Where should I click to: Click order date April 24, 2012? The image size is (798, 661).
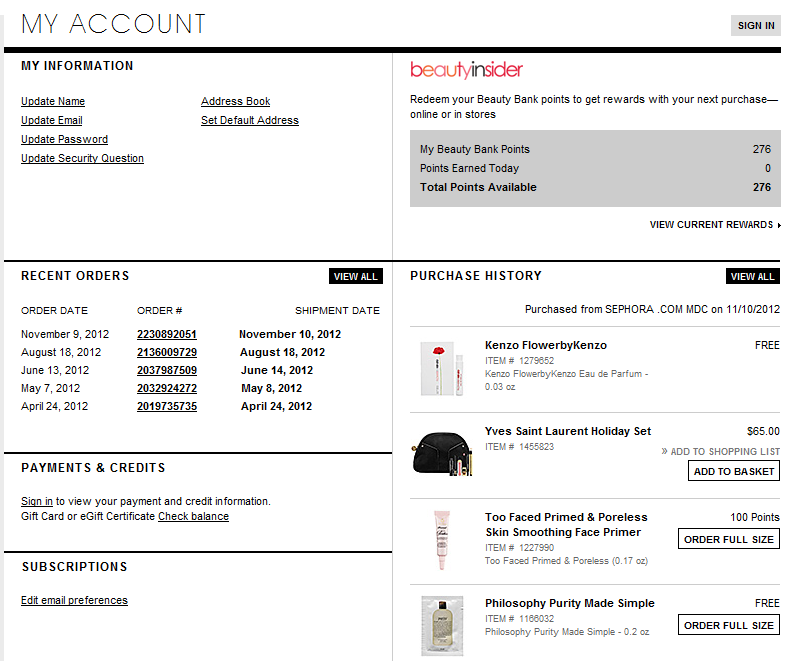(54, 406)
